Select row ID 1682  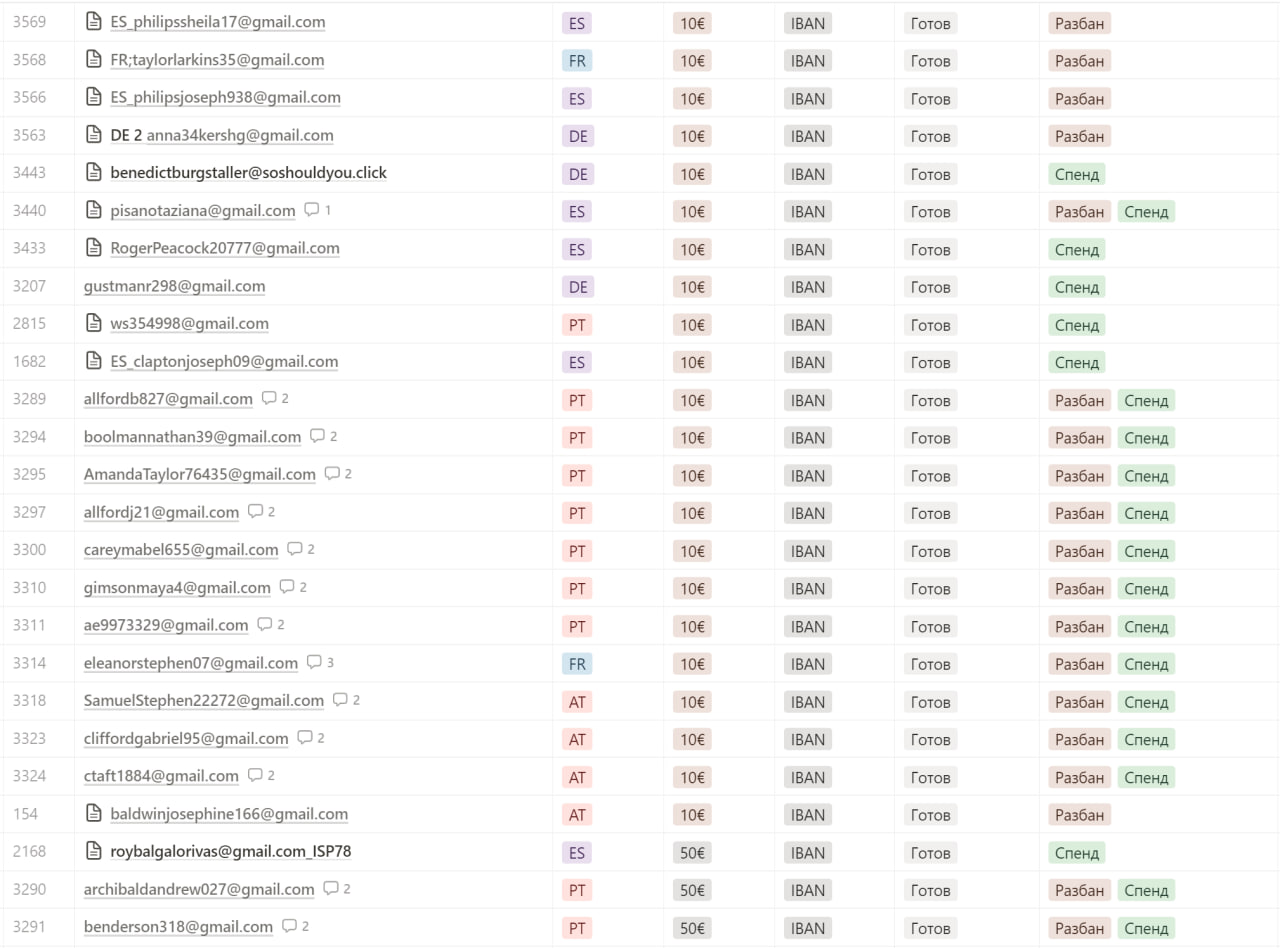(x=29, y=362)
